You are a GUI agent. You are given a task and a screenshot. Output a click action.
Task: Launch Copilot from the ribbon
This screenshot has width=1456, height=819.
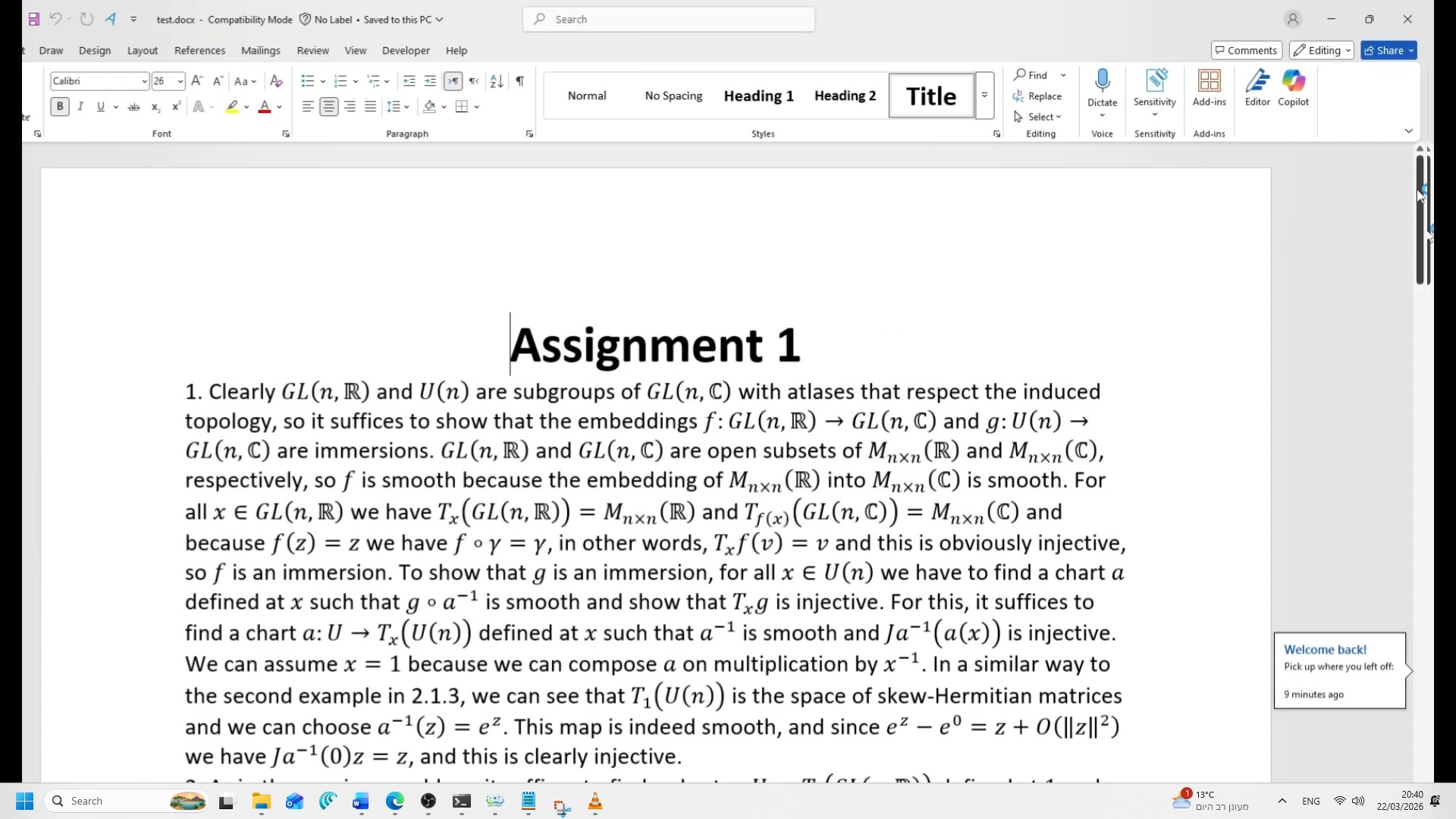pyautogui.click(x=1293, y=88)
